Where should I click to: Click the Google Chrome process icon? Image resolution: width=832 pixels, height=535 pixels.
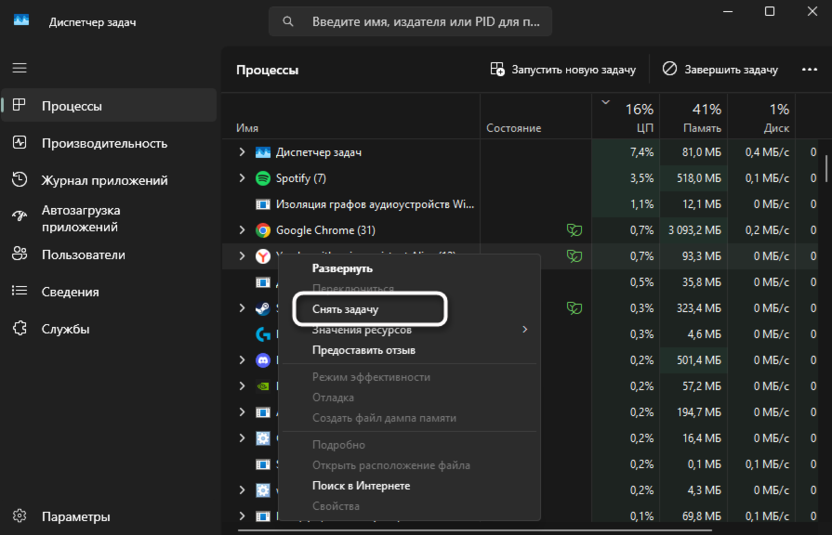[x=263, y=230]
